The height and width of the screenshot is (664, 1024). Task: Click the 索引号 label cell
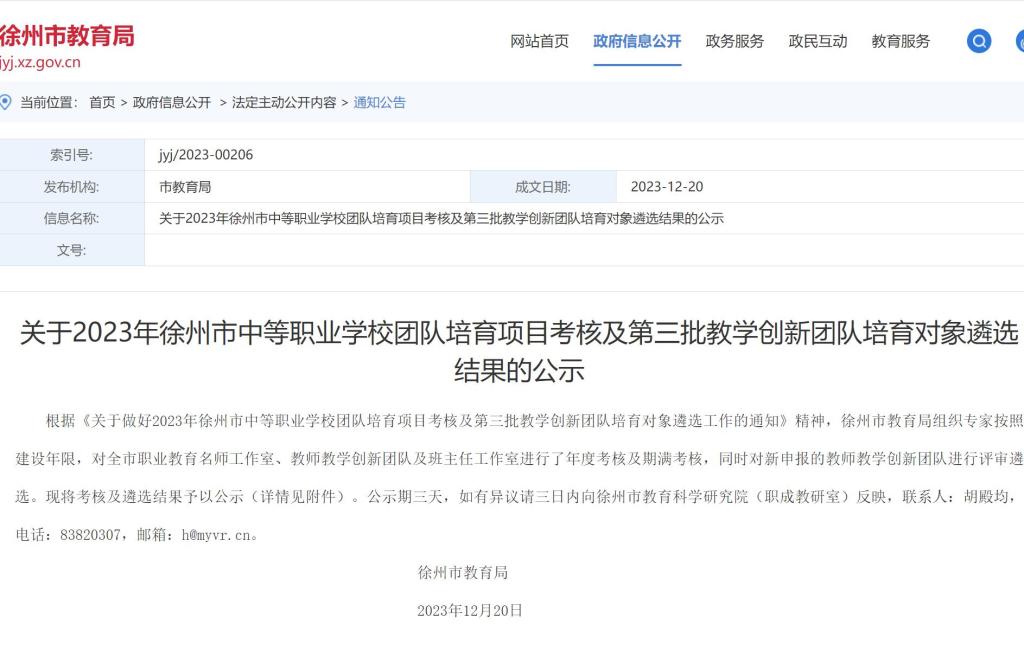click(72, 155)
